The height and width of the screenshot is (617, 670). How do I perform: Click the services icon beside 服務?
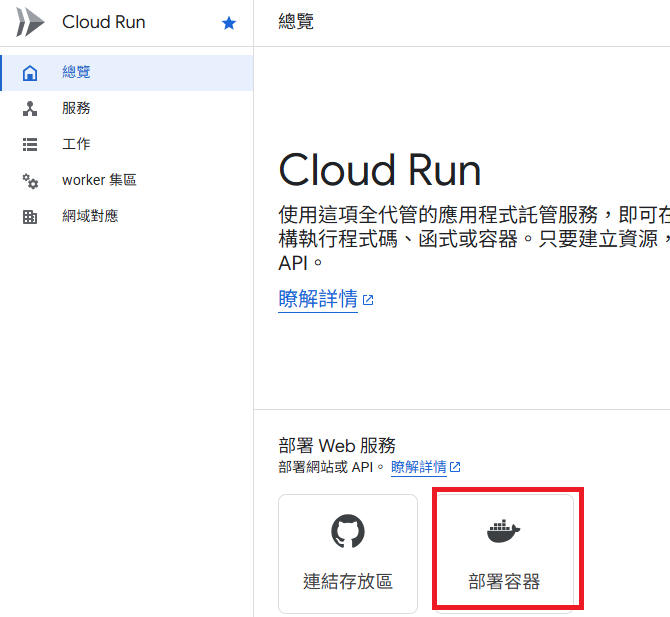click(30, 108)
